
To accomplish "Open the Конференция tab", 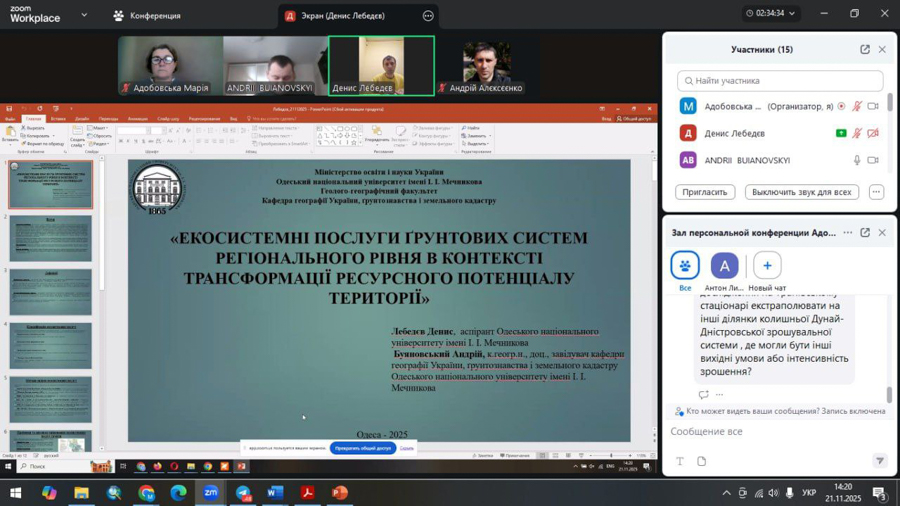I will click(x=147, y=16).
